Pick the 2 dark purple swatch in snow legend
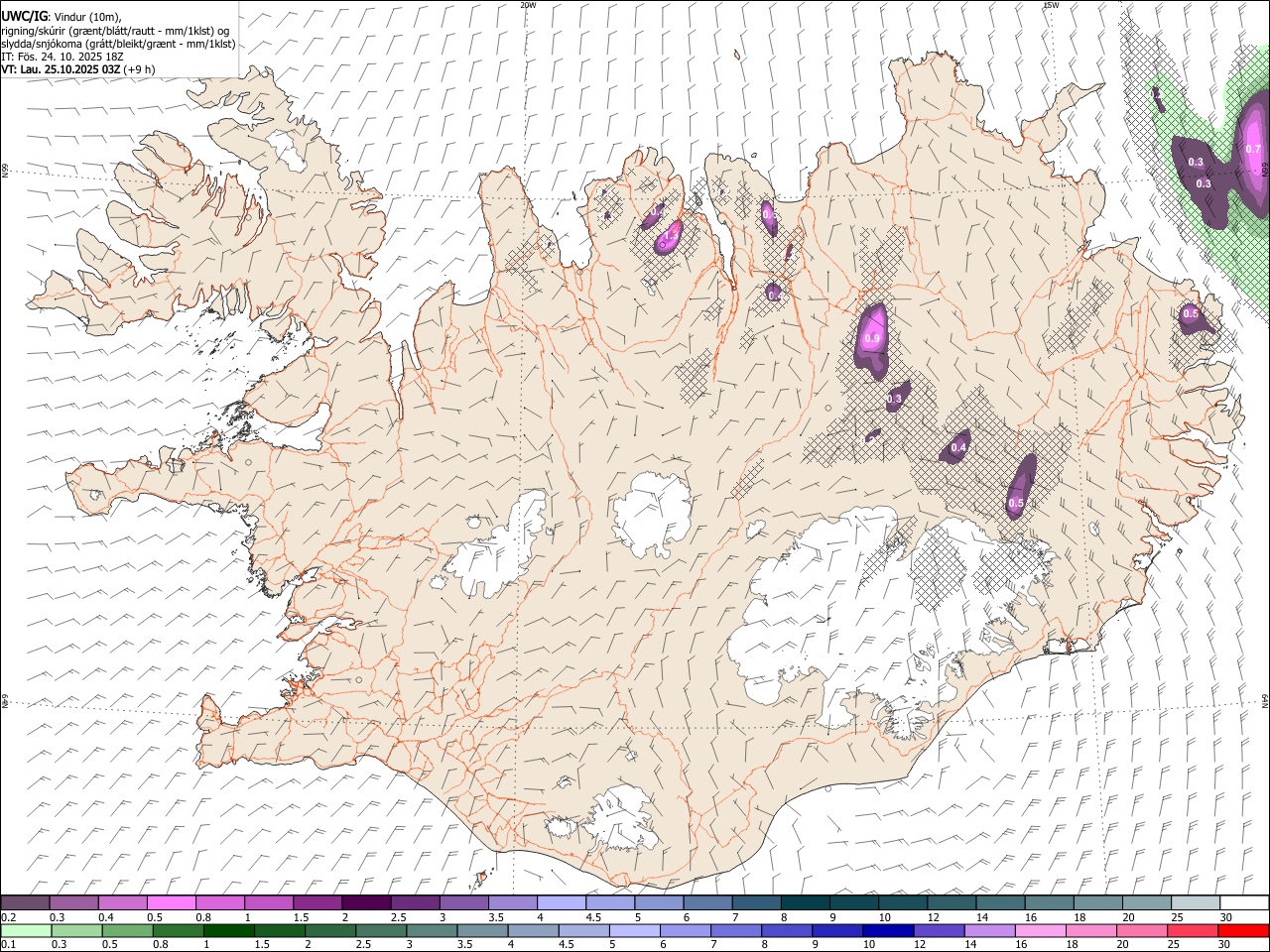Screen dimensions: 1270x952 pyautogui.click(x=366, y=902)
